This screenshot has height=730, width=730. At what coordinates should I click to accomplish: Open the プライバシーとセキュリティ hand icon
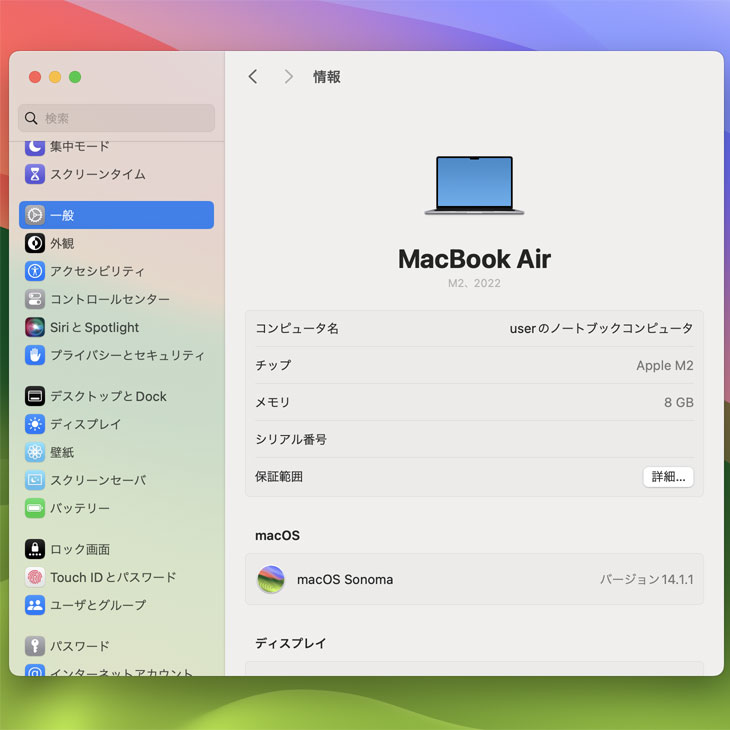click(35, 355)
